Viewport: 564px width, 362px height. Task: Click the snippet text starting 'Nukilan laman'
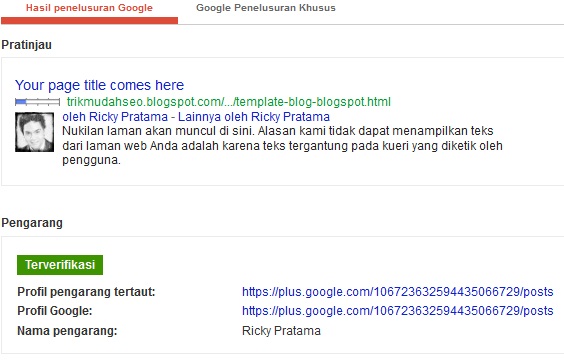coord(282,145)
